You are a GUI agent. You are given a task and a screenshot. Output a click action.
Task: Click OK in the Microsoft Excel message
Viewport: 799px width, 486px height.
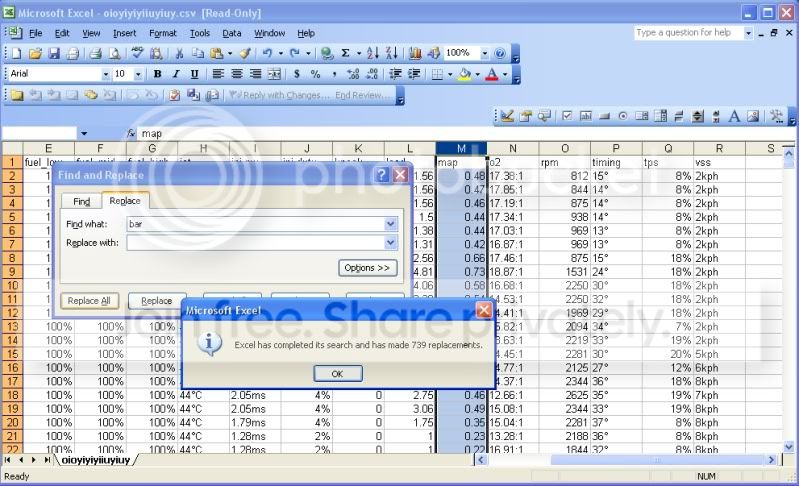338,373
